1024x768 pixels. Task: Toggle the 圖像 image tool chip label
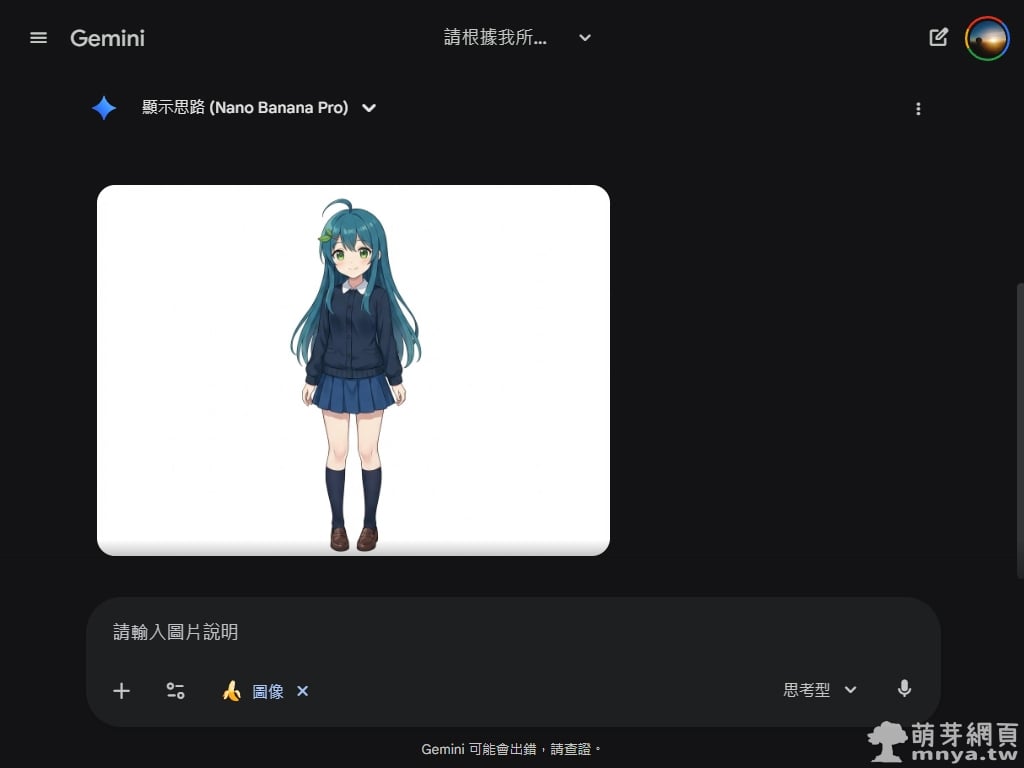(267, 691)
